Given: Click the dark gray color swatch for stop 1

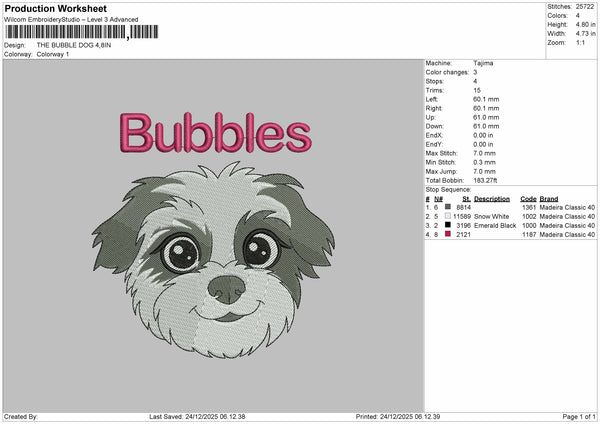Looking at the screenshot, I should [x=448, y=207].
